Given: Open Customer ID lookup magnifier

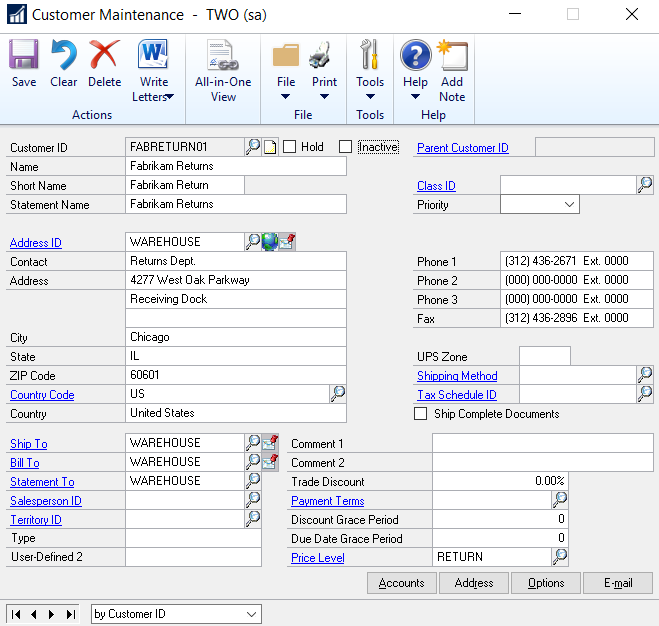Looking at the screenshot, I should pos(253,147).
